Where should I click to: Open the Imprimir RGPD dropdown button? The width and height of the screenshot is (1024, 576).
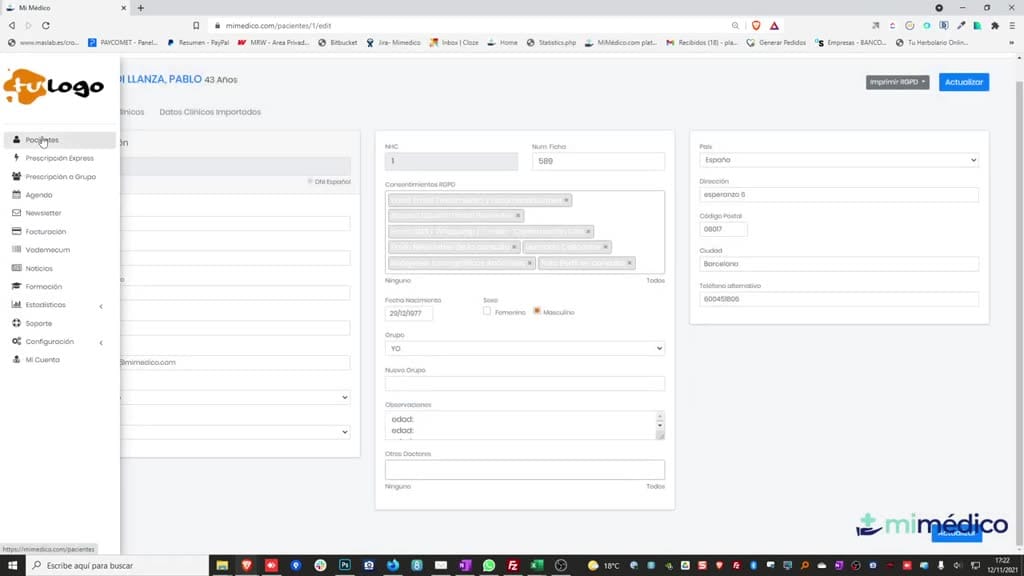coord(897,82)
